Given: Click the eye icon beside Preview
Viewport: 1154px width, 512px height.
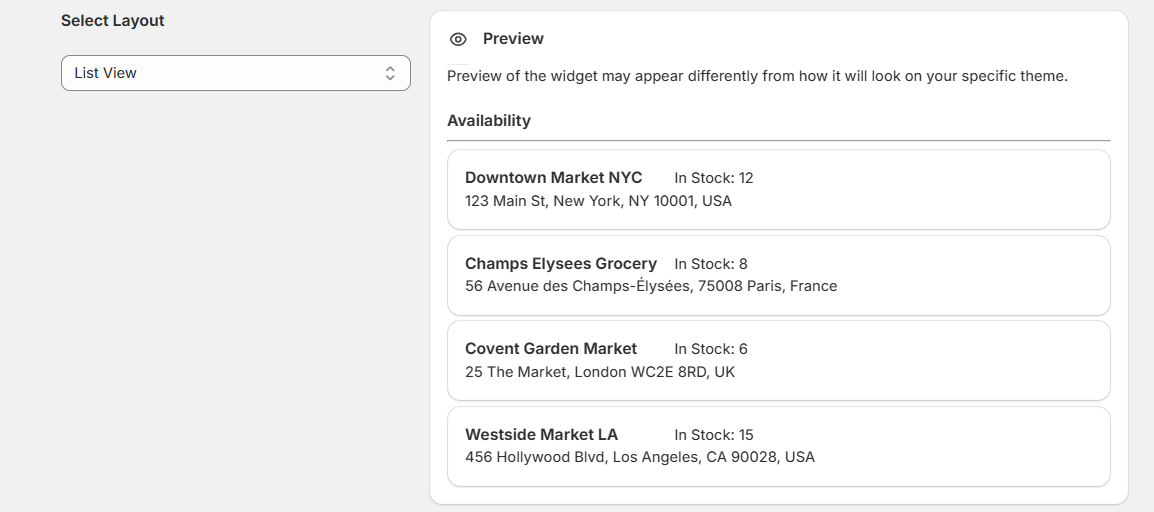Looking at the screenshot, I should (x=458, y=39).
